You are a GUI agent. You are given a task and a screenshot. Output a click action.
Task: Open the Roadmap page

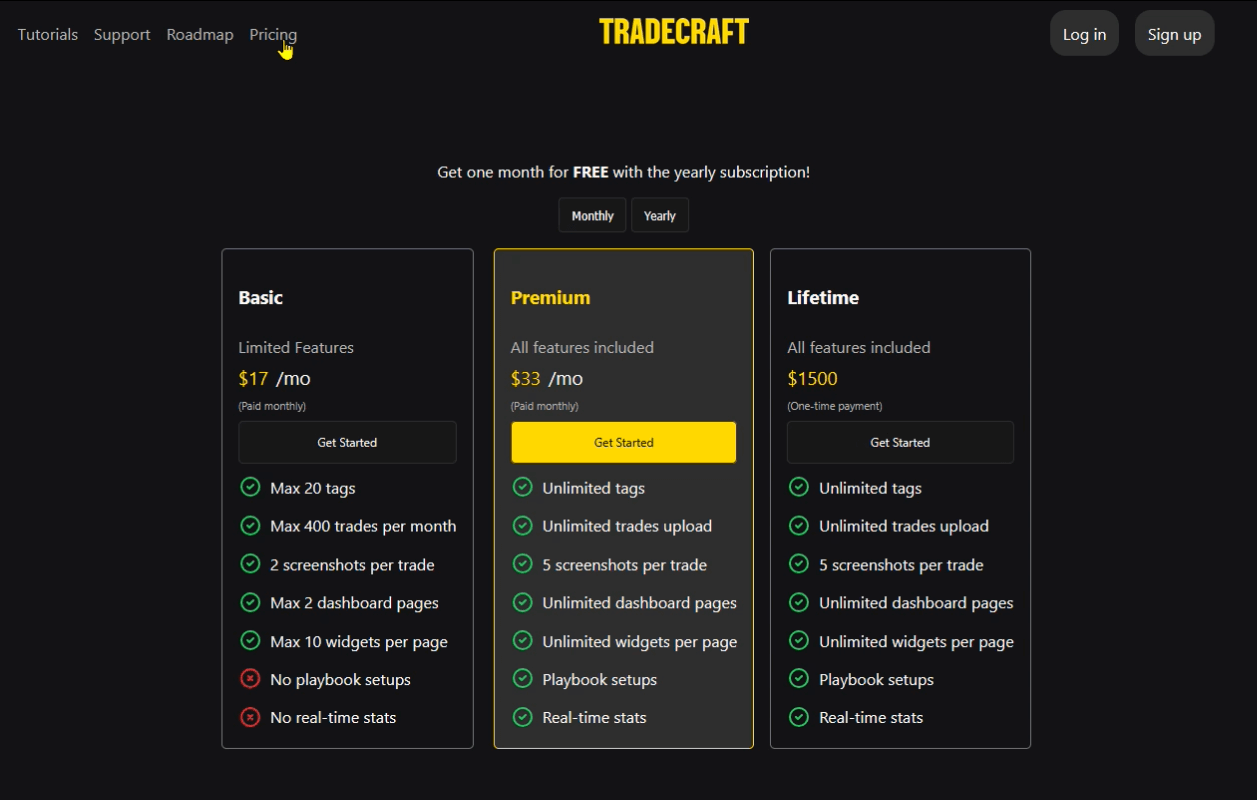point(200,34)
